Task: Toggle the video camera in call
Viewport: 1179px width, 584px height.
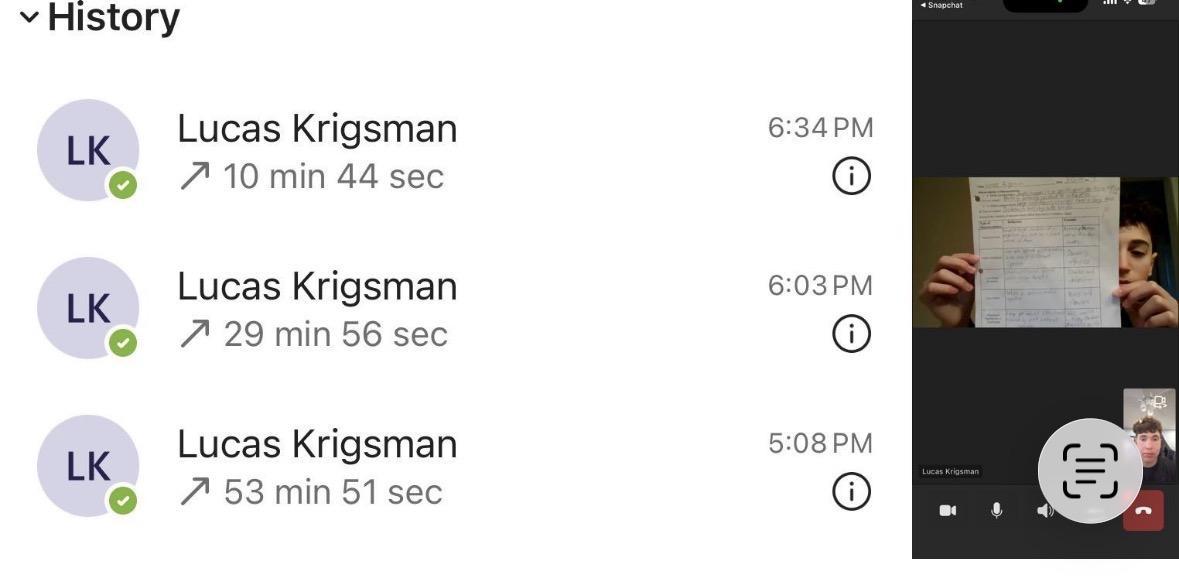Action: pyautogui.click(x=947, y=511)
